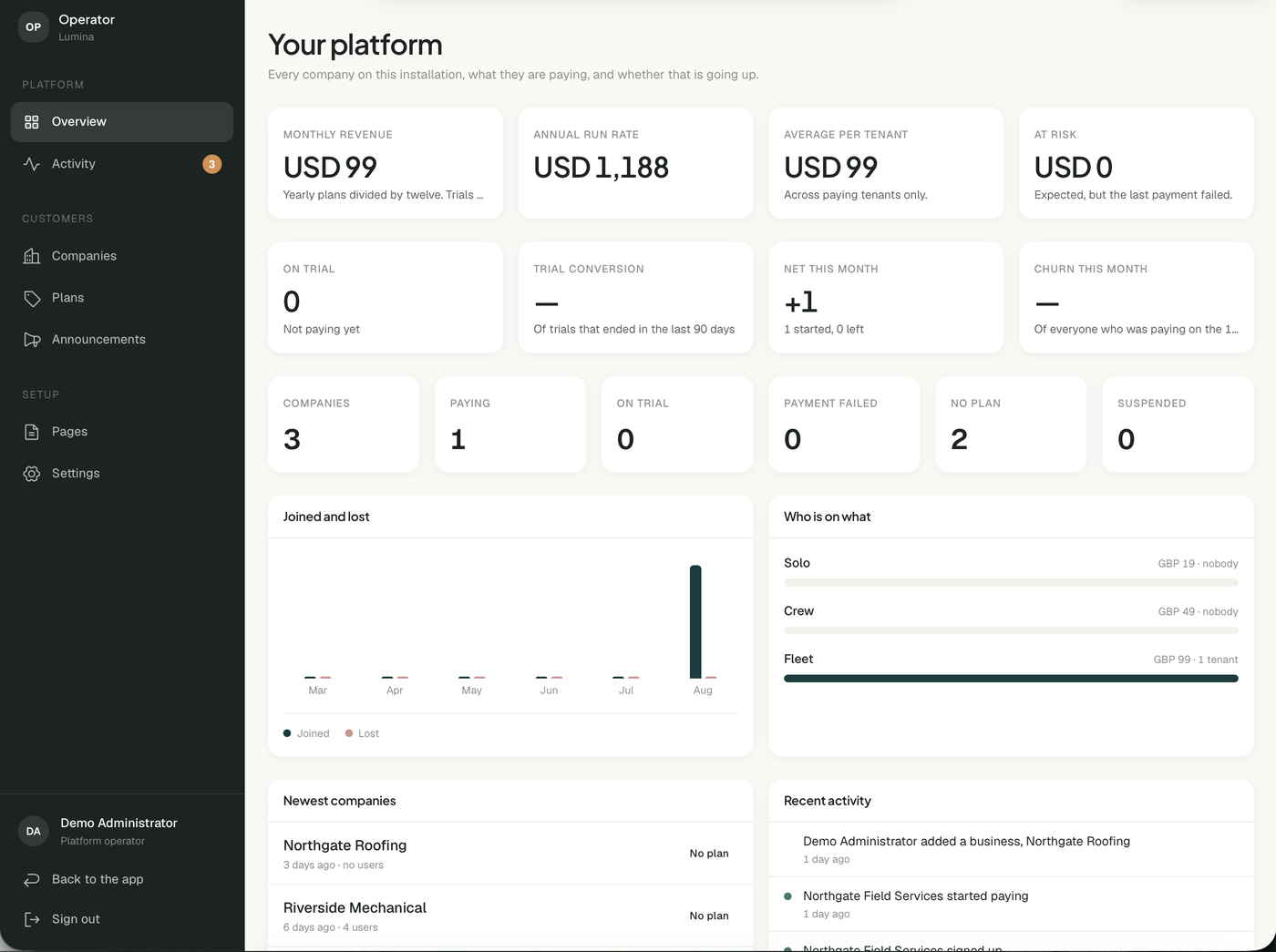
Task: Click the Plans tag icon
Action: (x=32, y=298)
